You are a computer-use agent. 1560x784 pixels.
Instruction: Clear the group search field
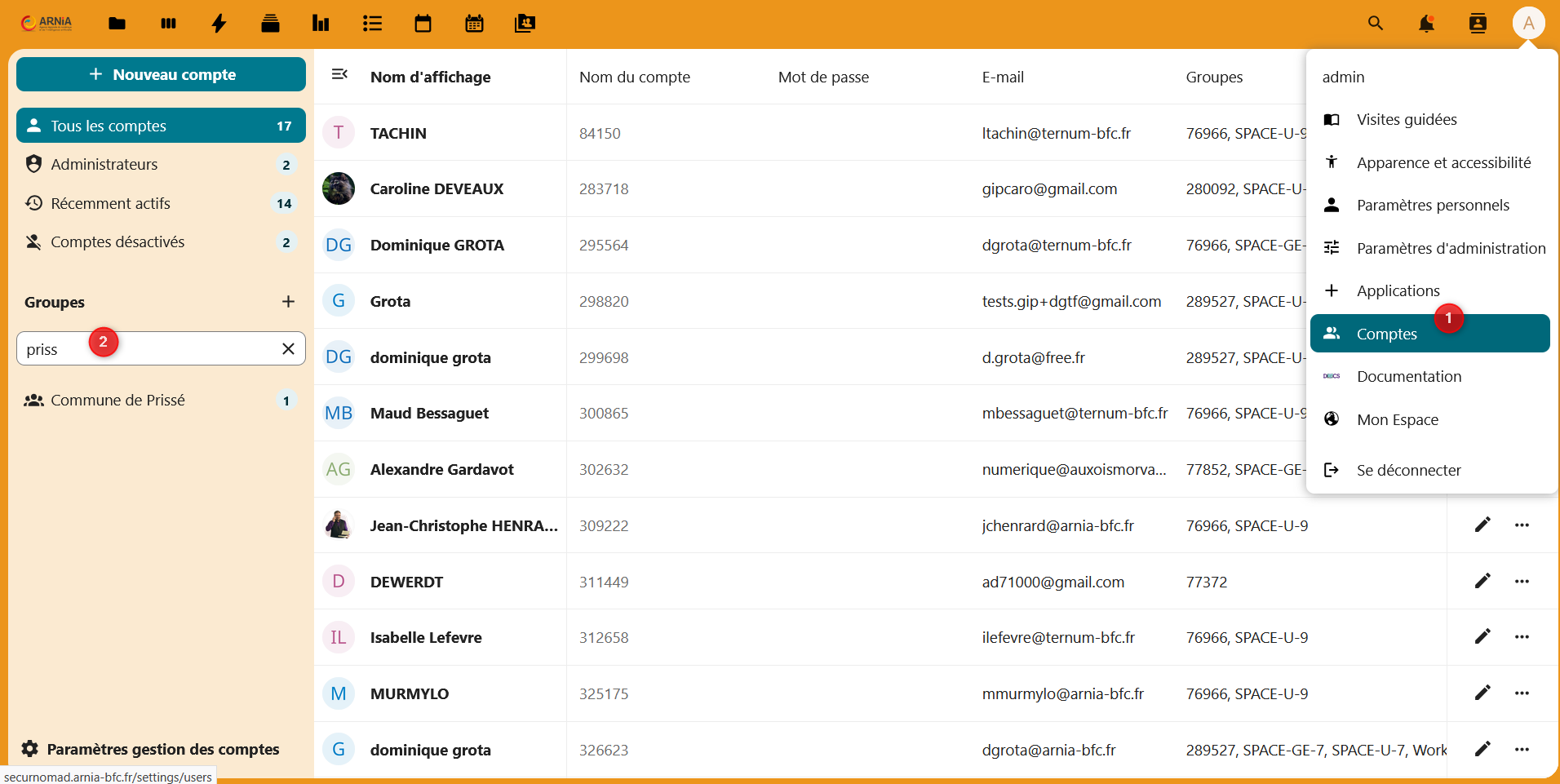[x=288, y=349]
